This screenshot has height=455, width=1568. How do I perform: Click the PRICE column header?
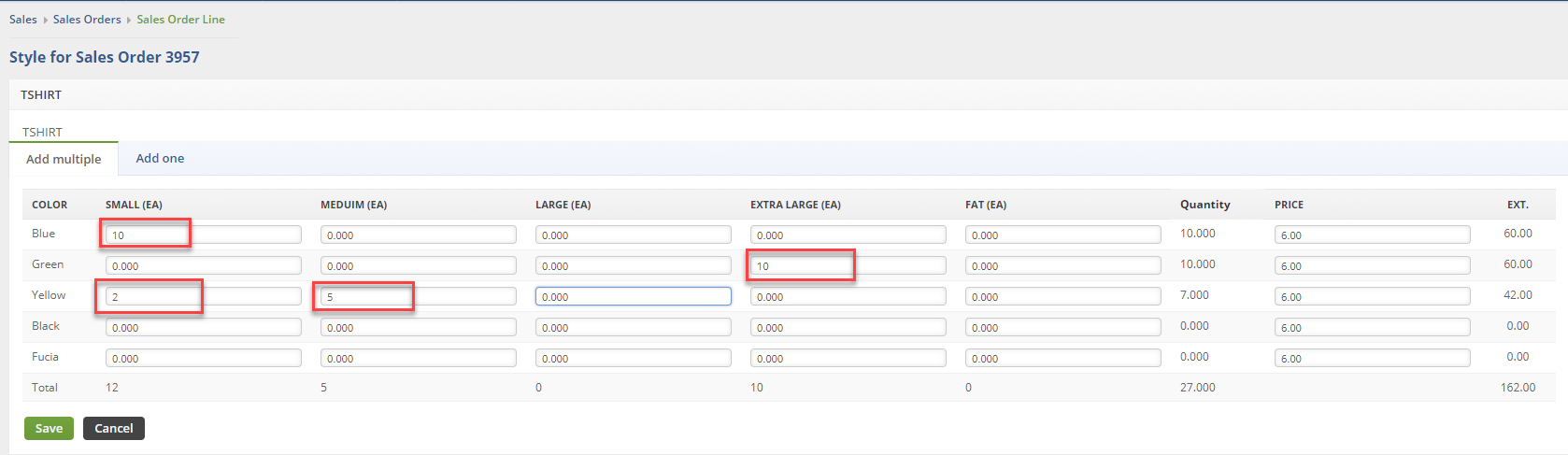tap(1289, 205)
